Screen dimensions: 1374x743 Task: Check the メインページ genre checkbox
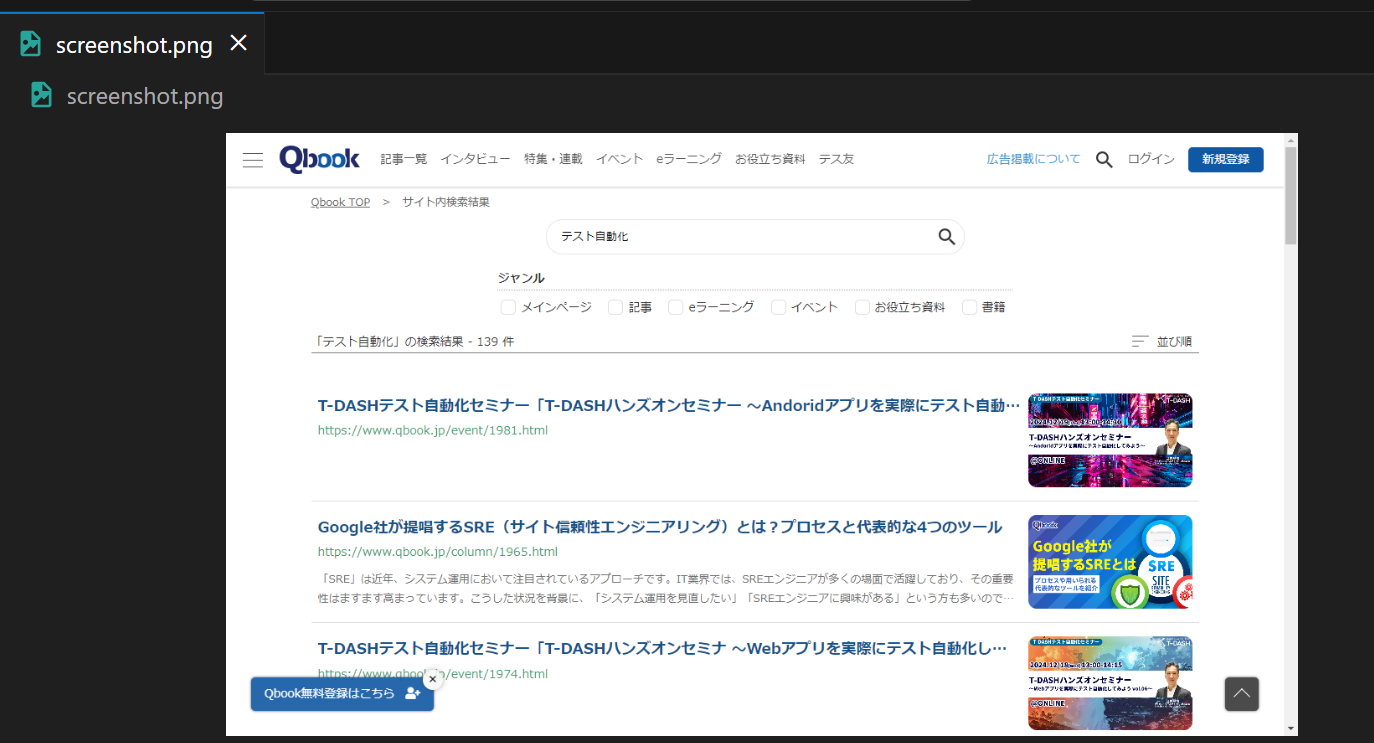[508, 307]
